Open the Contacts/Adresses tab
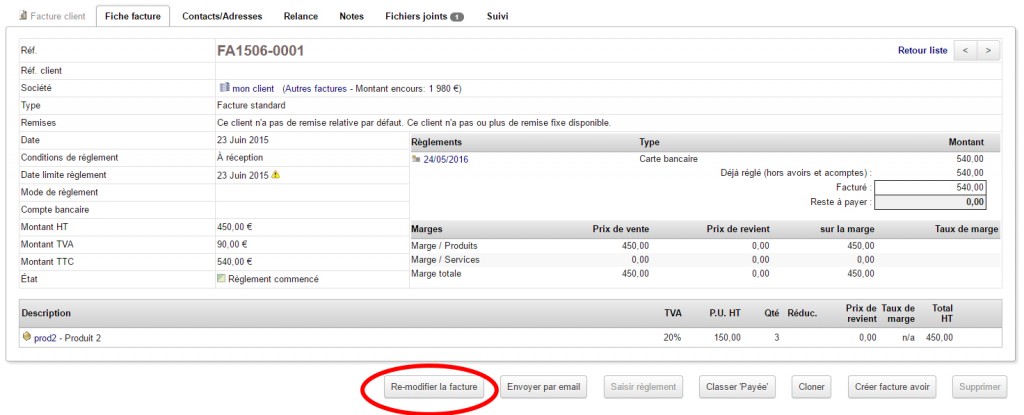The height and width of the screenshot is (415, 1024). [227, 17]
